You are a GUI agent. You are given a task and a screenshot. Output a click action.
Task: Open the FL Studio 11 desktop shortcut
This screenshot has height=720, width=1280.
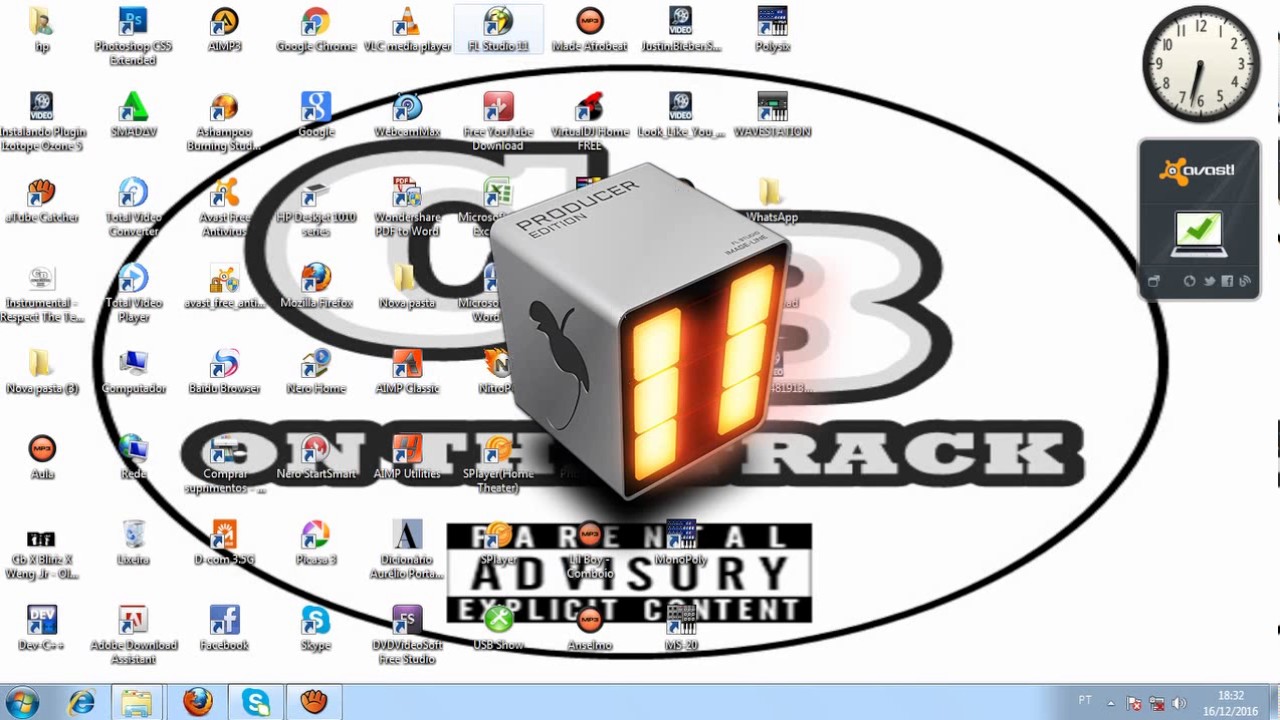point(498,29)
